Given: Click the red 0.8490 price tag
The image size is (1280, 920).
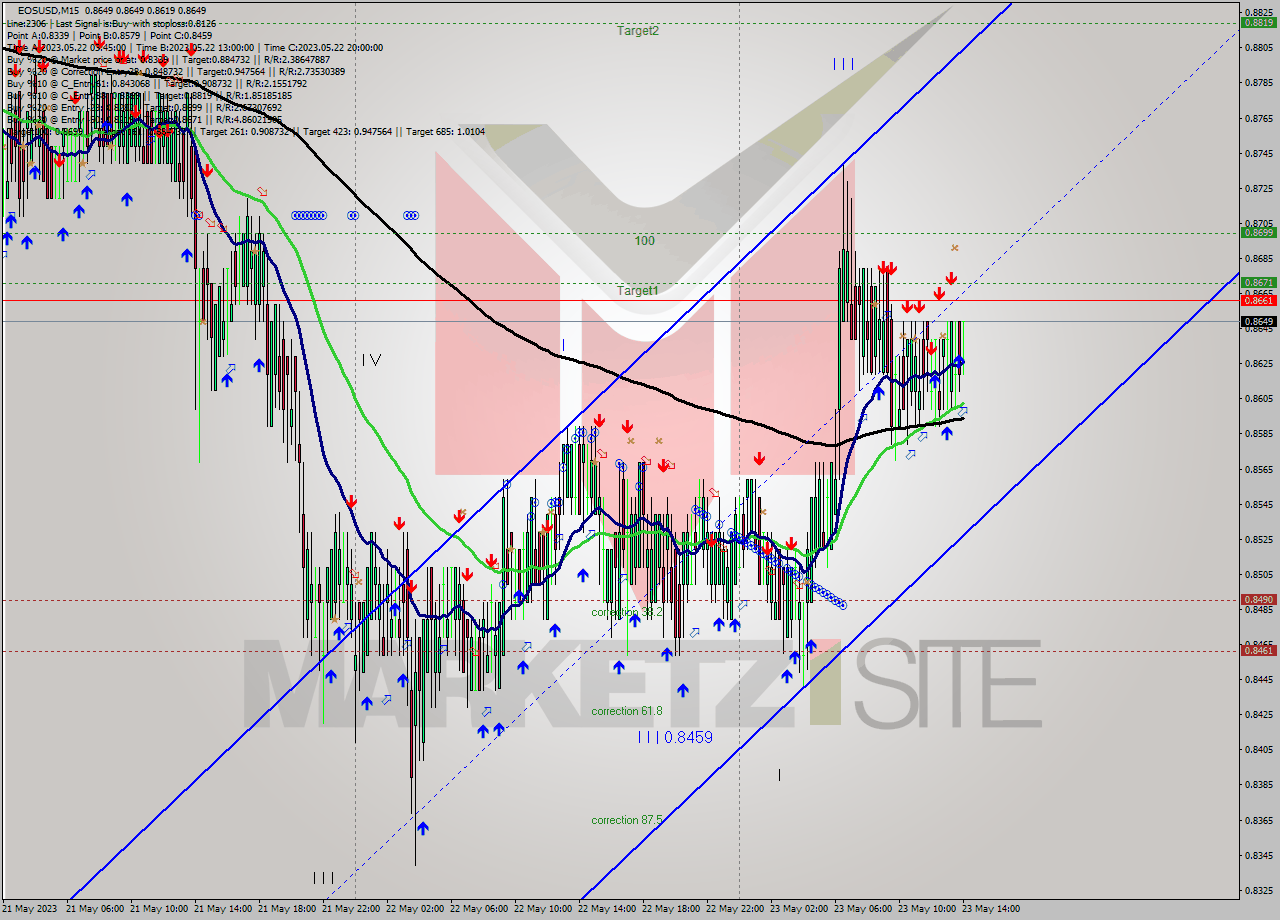Looking at the screenshot, I should pos(1257,599).
